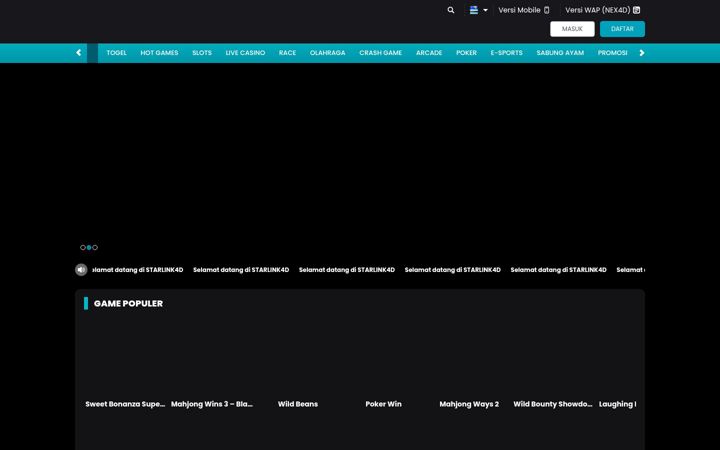The height and width of the screenshot is (450, 720).
Task: Select the third banner slide dot
Action: [95, 248]
